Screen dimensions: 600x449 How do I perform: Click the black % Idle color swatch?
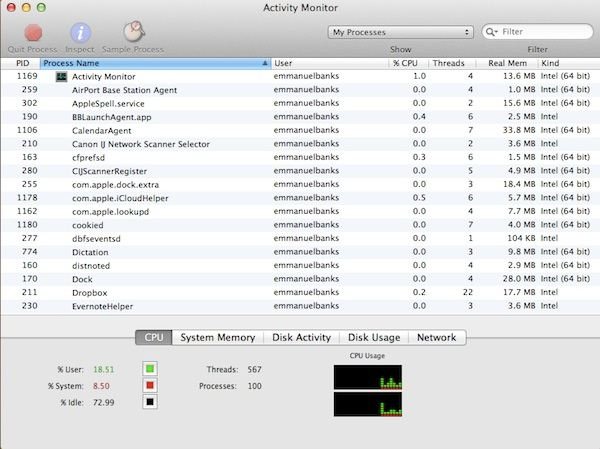click(150, 402)
